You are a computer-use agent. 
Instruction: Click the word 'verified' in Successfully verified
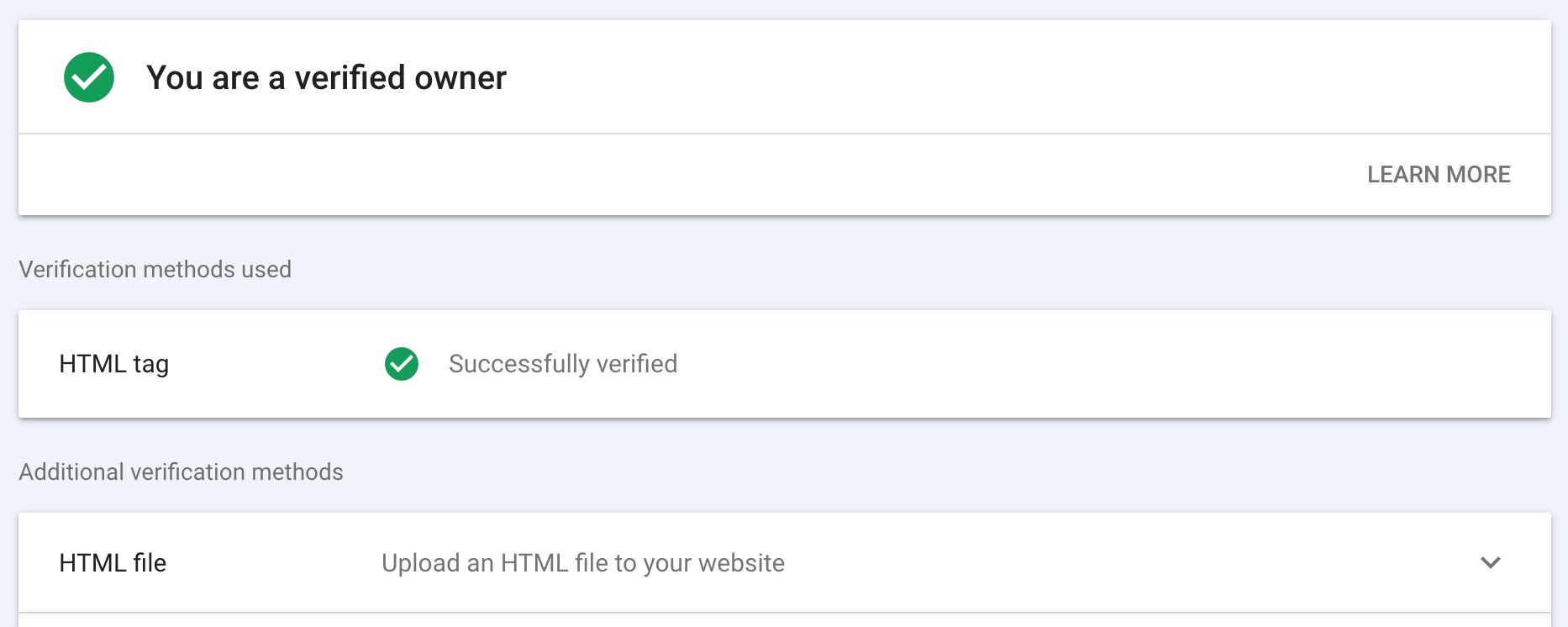[x=637, y=364]
